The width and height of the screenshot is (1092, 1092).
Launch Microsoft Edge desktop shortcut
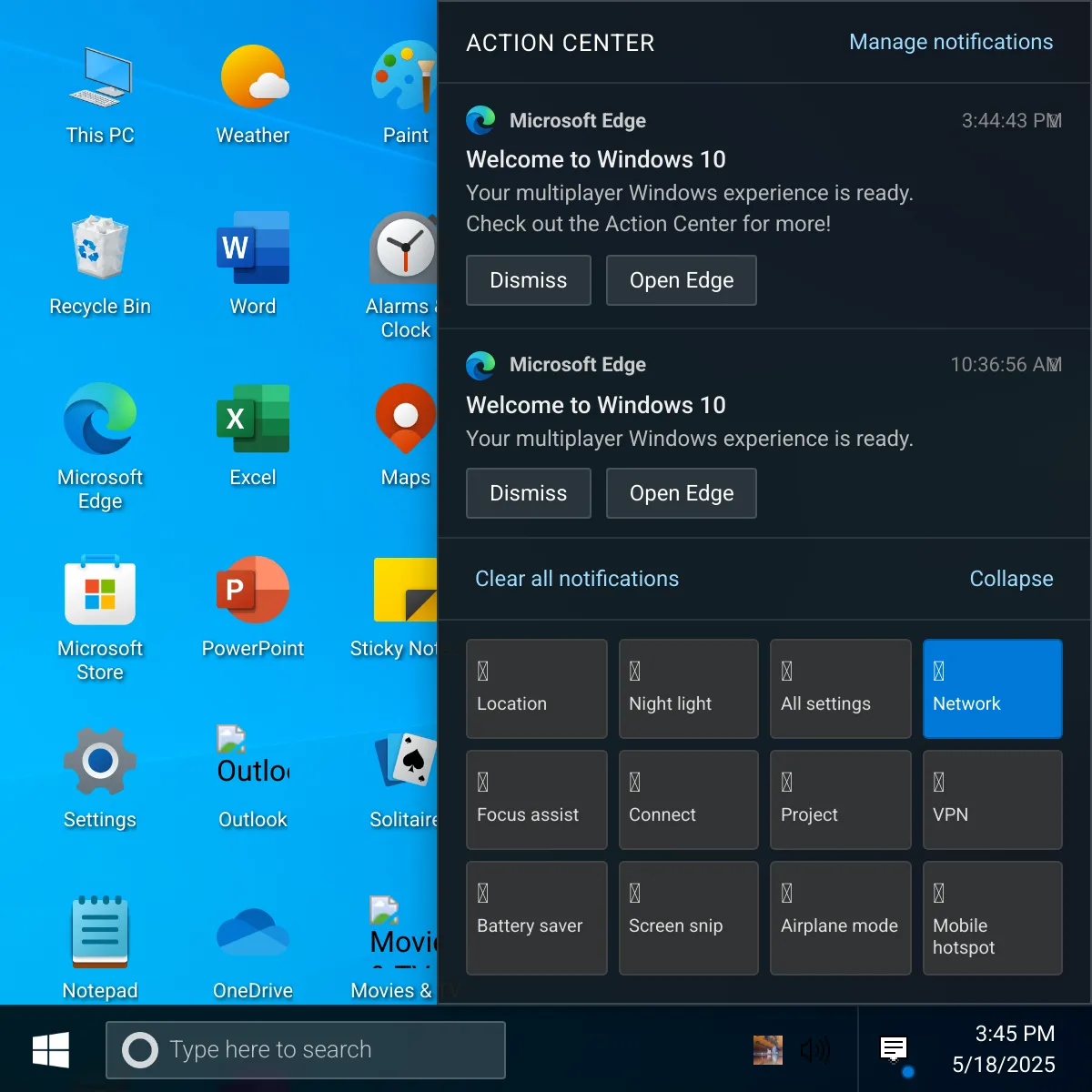100,446
